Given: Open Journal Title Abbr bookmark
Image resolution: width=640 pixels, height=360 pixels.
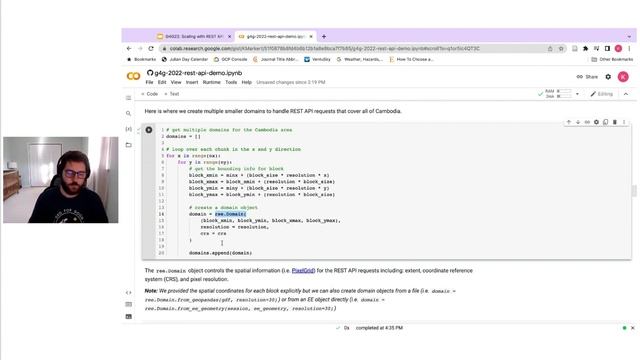Looking at the screenshot, I should [x=276, y=59].
